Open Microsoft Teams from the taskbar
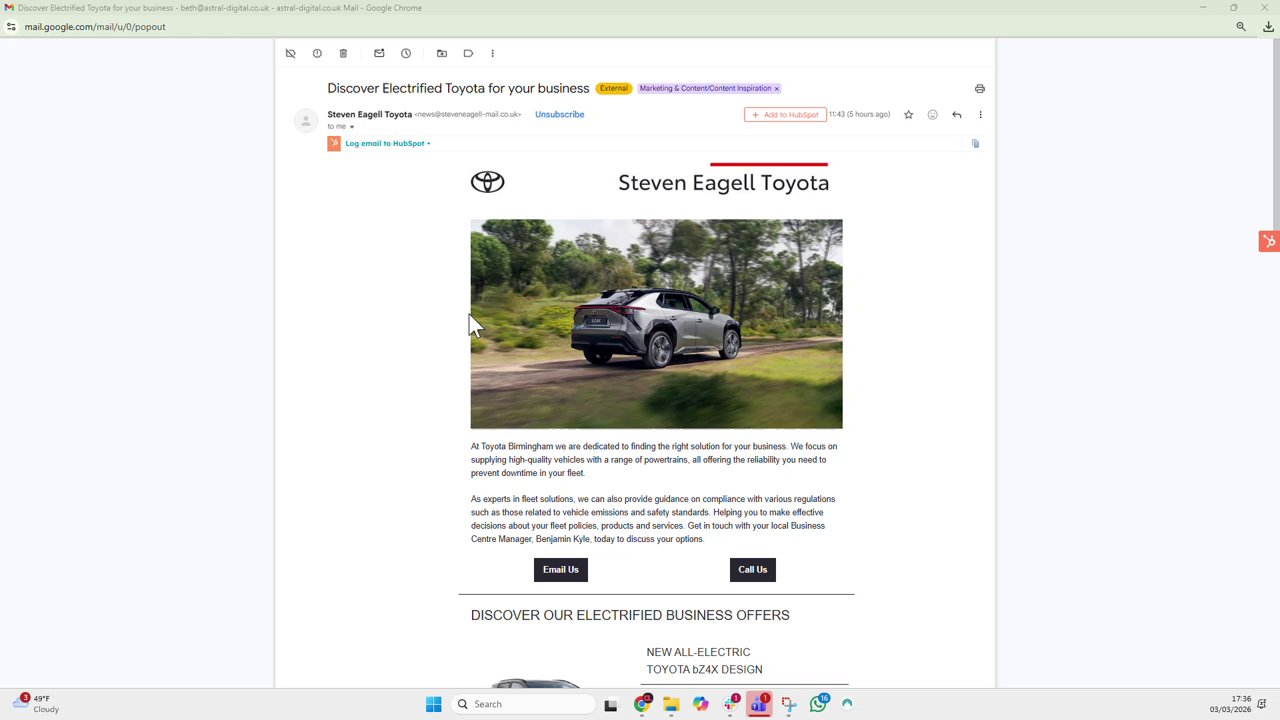Viewport: 1280px width, 720px height. (759, 705)
